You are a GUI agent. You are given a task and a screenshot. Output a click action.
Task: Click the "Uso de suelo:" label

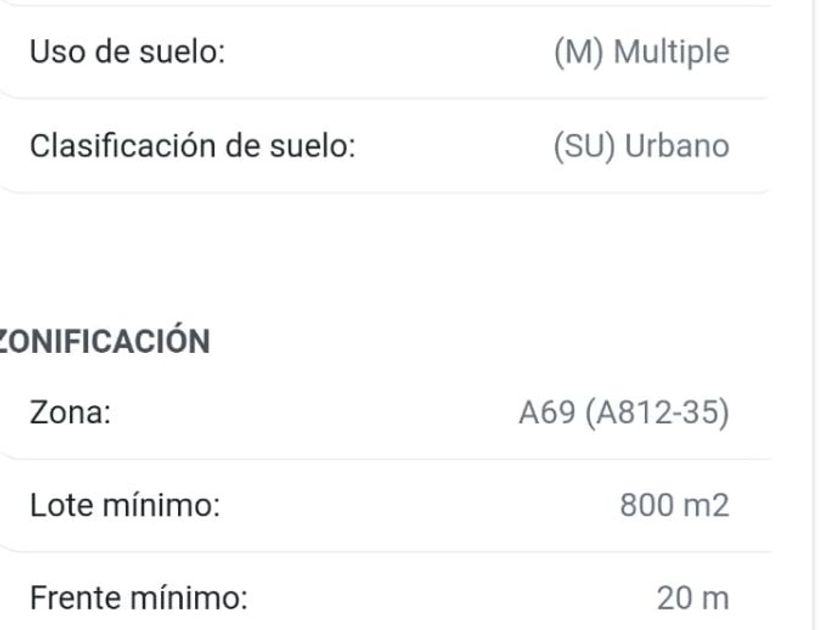pos(126,51)
